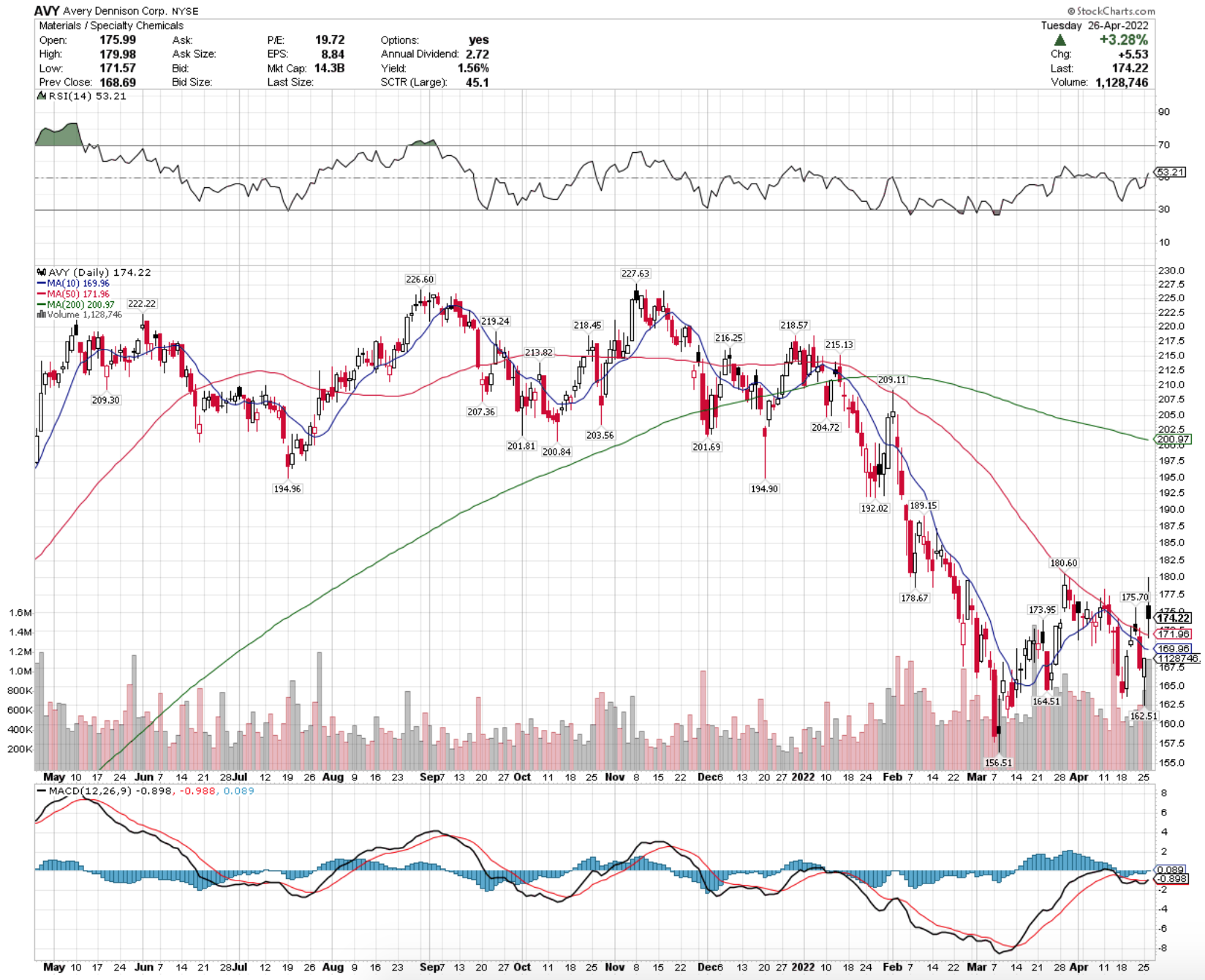Click the 156.51 lowest price label
Screen dimensions: 1205x980
(x=998, y=763)
